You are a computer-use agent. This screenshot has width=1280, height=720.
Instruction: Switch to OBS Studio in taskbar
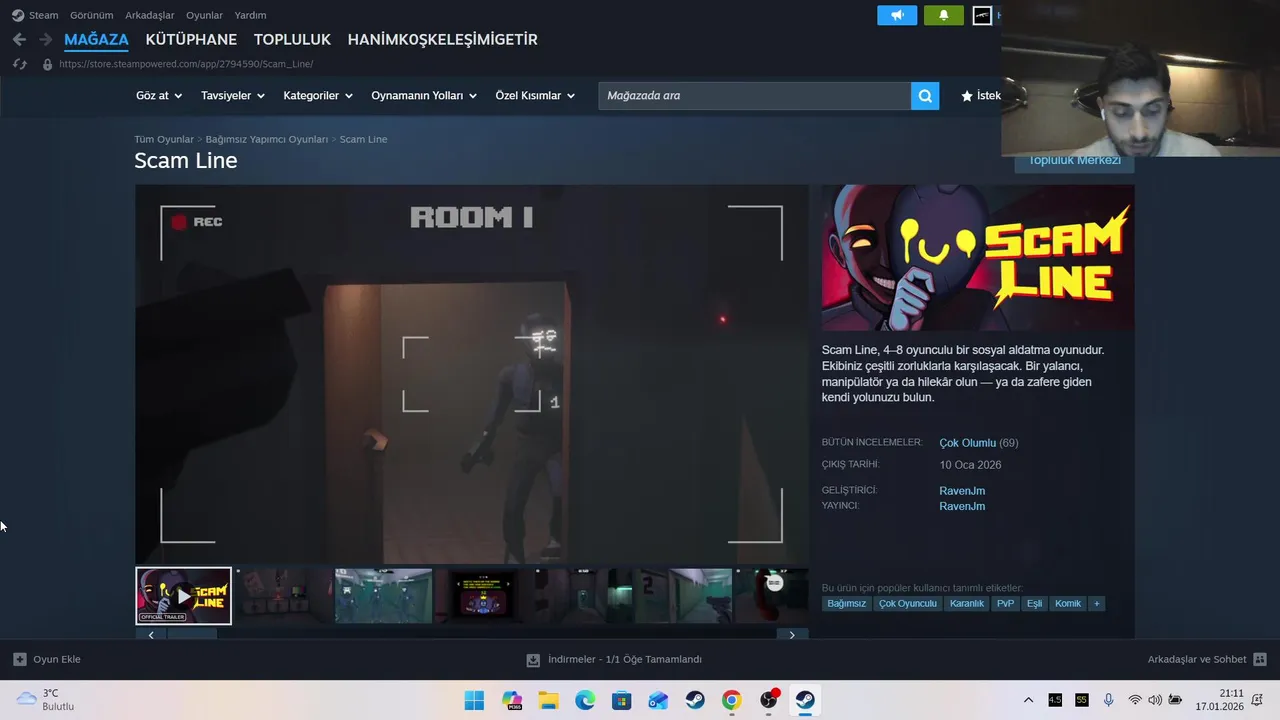point(768,700)
